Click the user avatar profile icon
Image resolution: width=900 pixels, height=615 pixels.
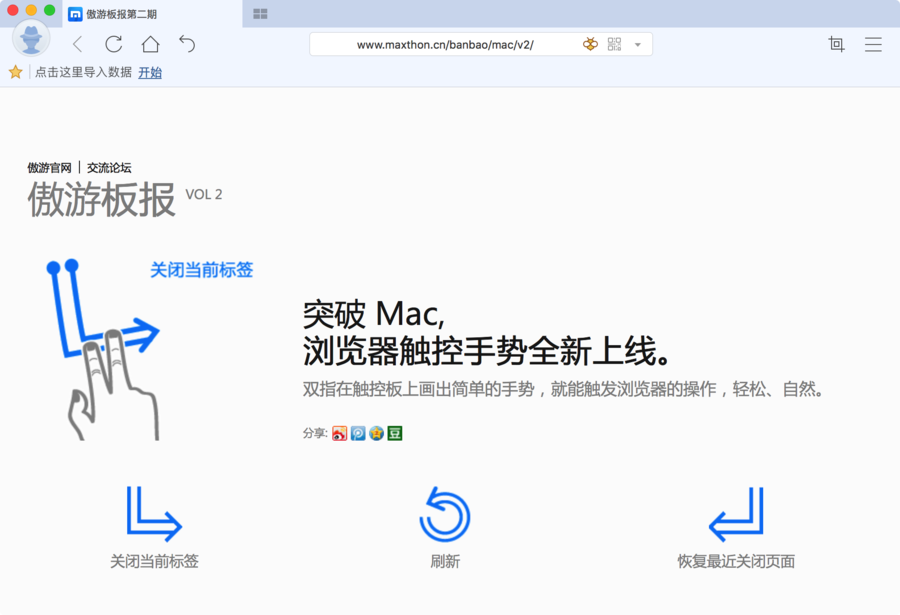[x=31, y=38]
